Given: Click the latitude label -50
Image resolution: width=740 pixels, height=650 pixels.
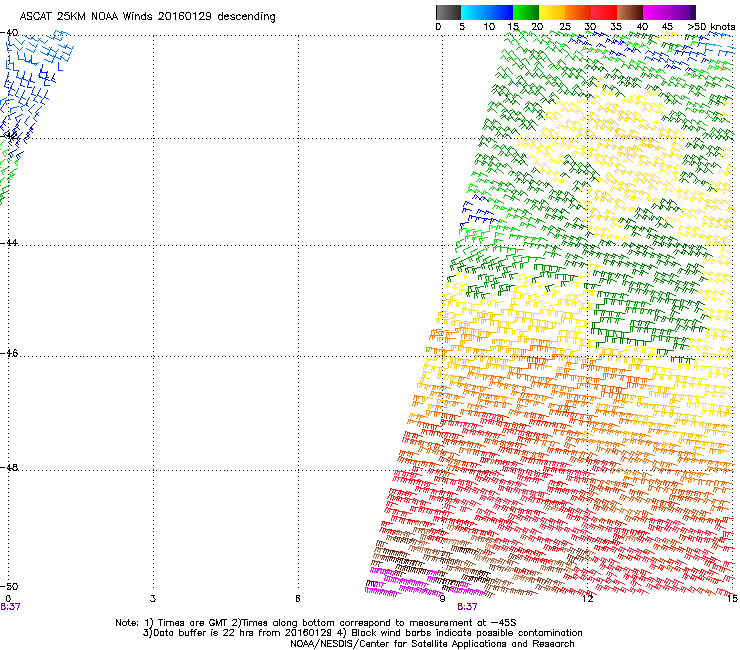Looking at the screenshot, I should pyautogui.click(x=10, y=586).
